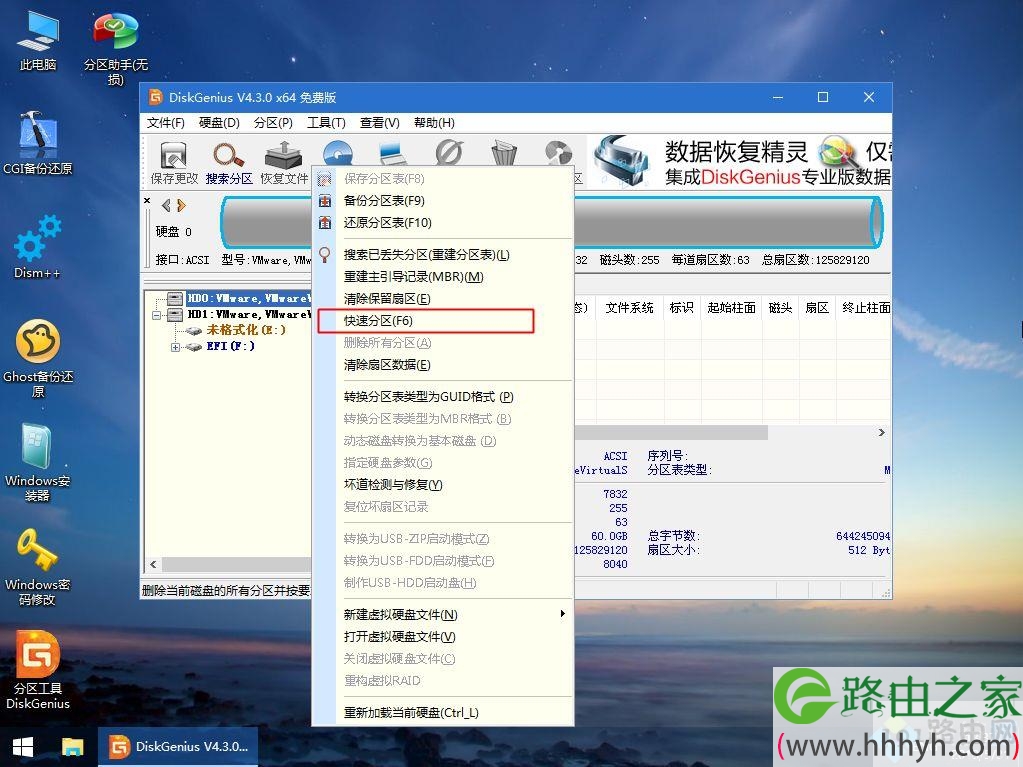Click the 还原分区表 menu icon
Screen dimensions: 1023x767
[325, 223]
